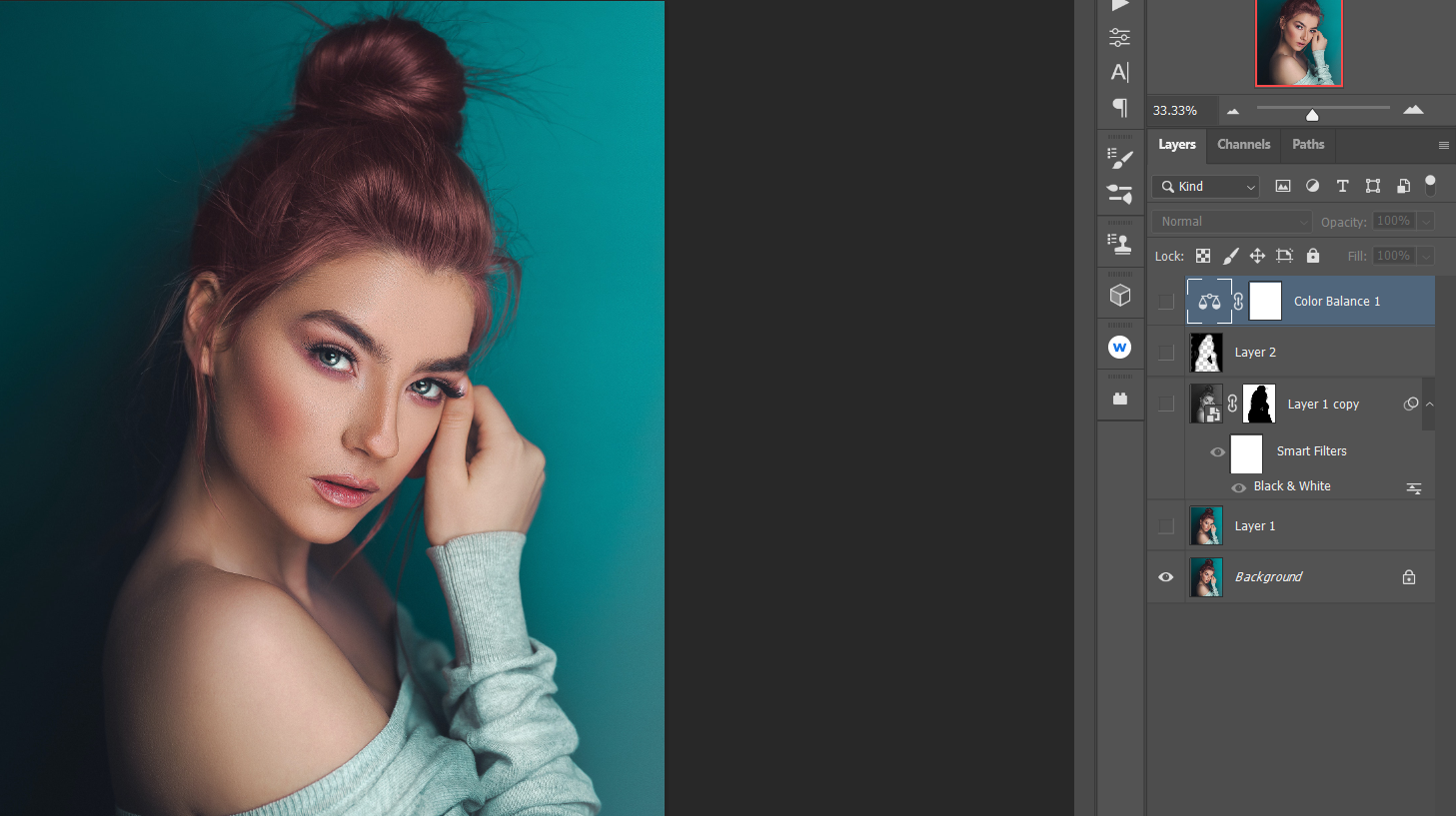
Task: Click the lock position icon
Action: click(1257, 256)
